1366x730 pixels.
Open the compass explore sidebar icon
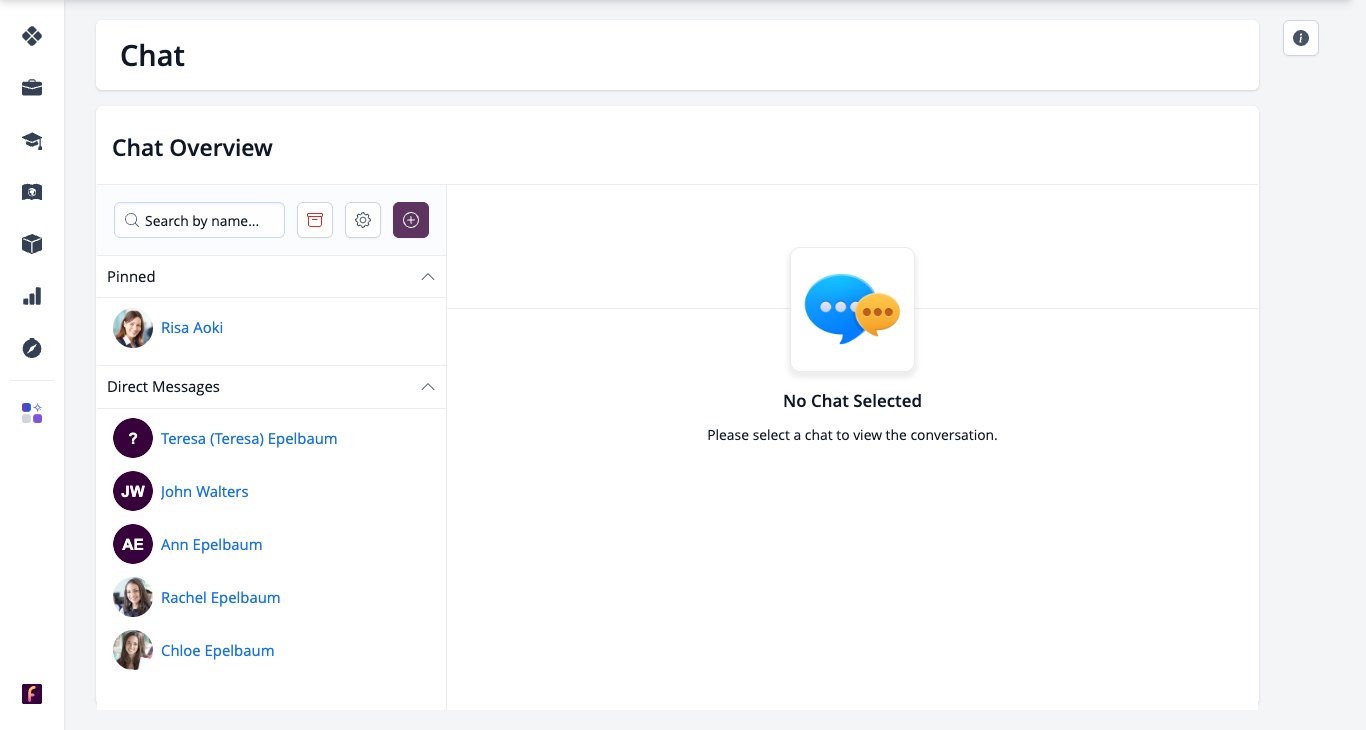[x=32, y=348]
